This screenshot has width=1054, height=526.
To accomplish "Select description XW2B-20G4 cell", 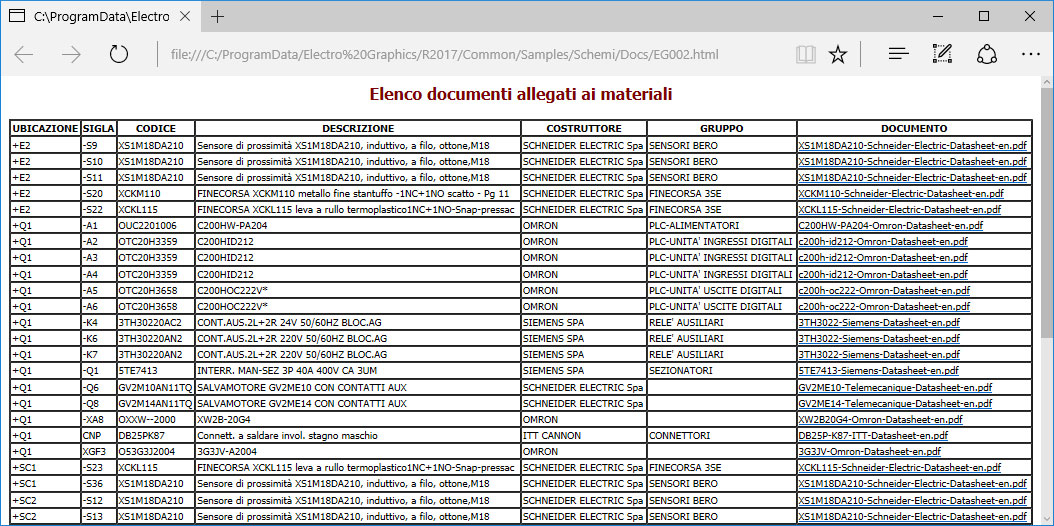I will point(358,419).
